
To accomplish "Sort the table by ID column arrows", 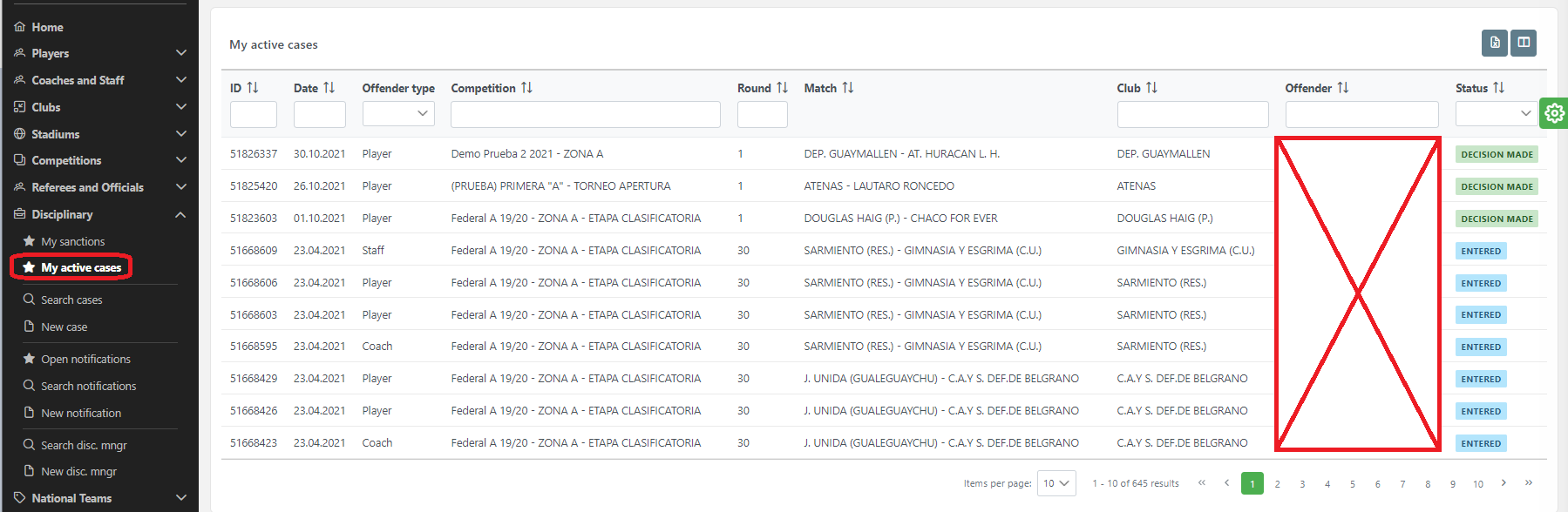I will (x=253, y=88).
